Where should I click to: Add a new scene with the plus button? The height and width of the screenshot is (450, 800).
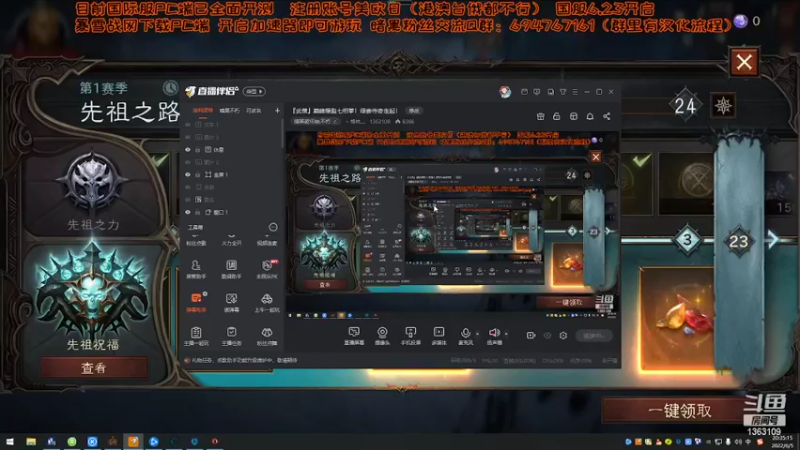tap(277, 110)
